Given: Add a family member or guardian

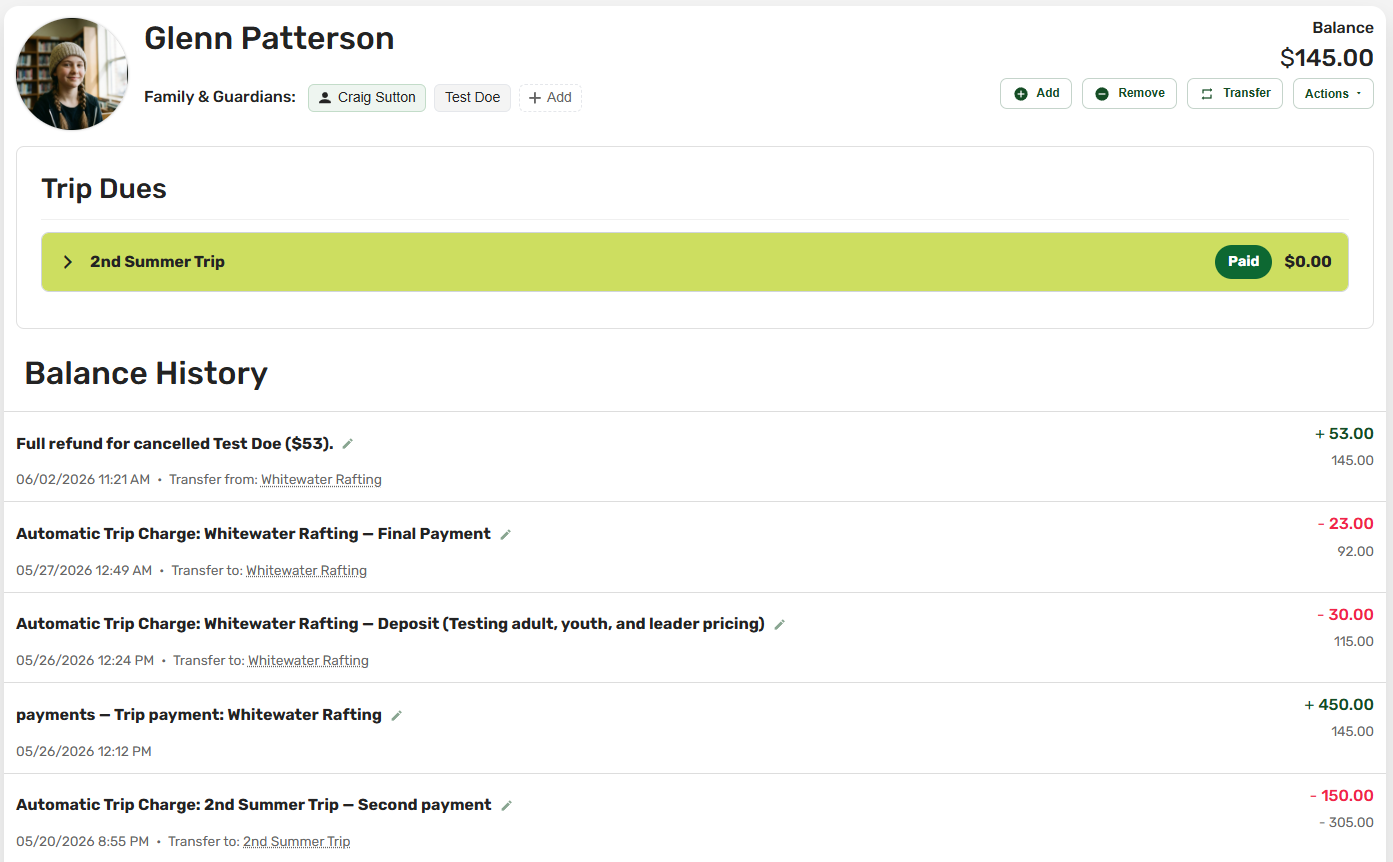Looking at the screenshot, I should [550, 98].
